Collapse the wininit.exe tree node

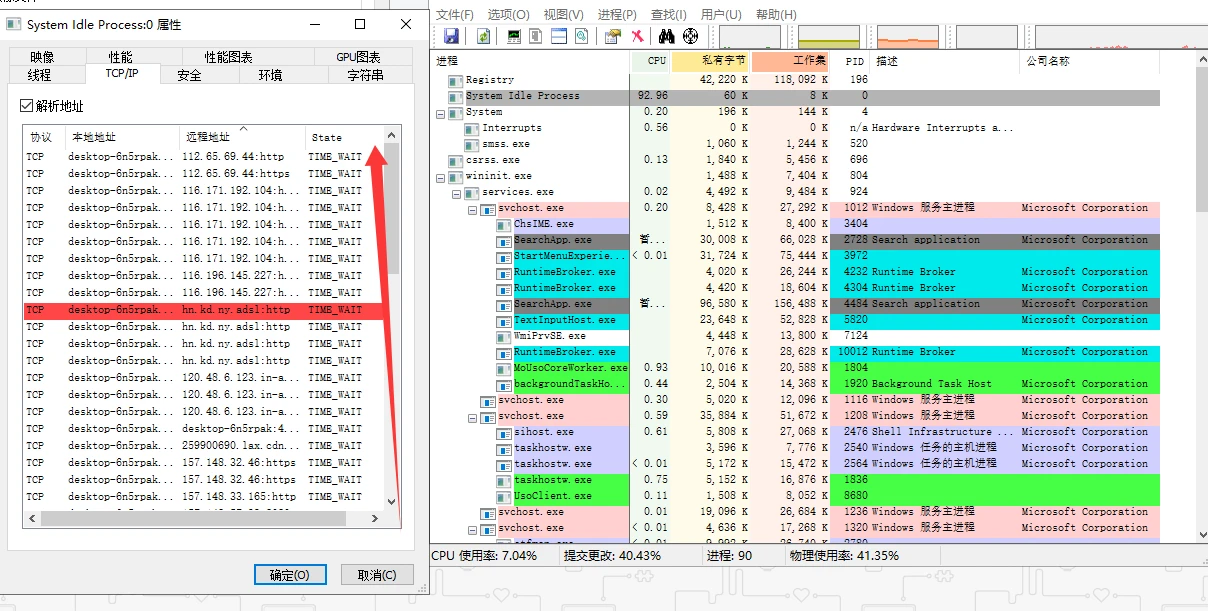click(x=440, y=176)
